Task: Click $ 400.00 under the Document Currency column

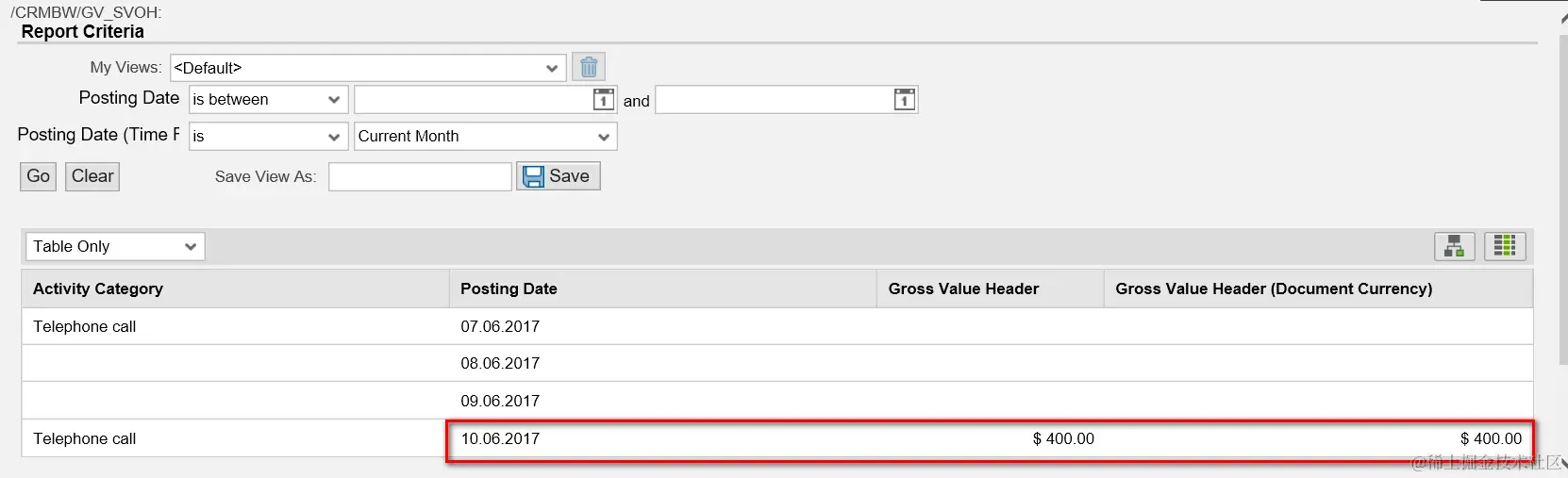Action: tap(1491, 438)
